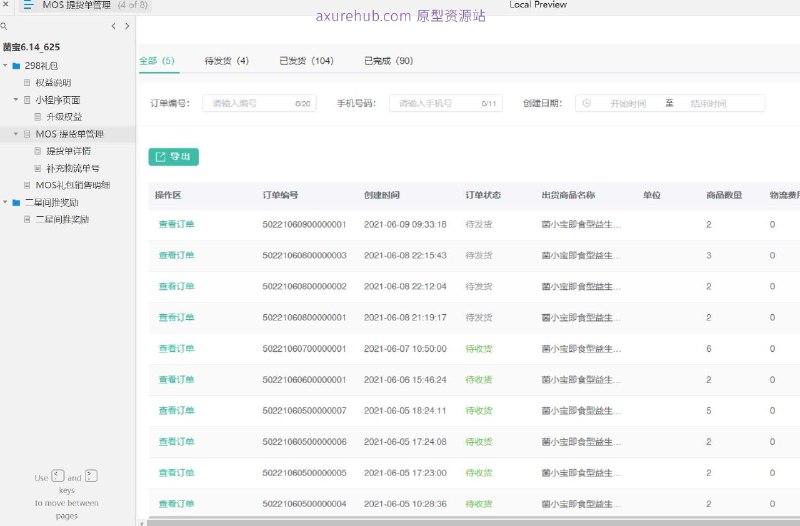View order 50221060800000001

click(177, 317)
